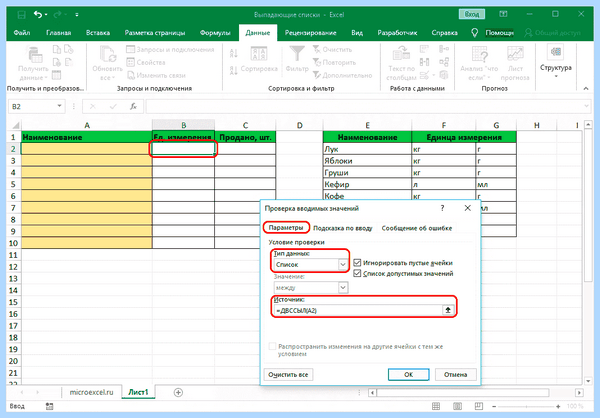Click the Undo arrow icon
This screenshot has width=600, height=418.
37,15
